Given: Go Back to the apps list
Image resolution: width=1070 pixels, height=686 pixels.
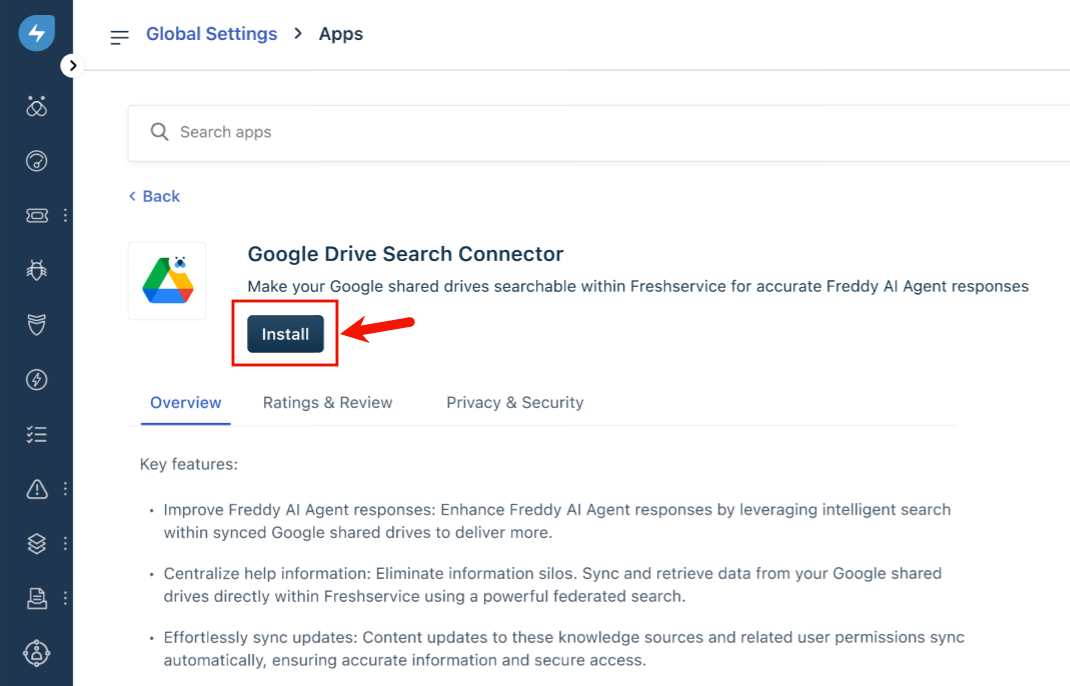Looking at the screenshot, I should [x=154, y=196].
